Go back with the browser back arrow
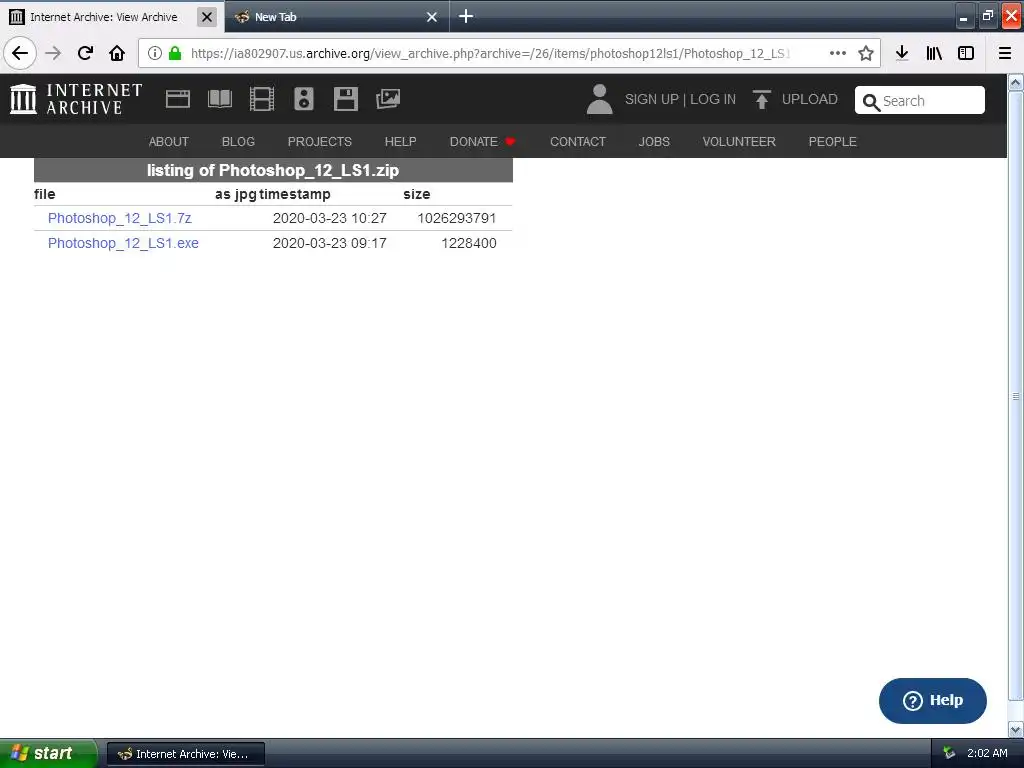The image size is (1024, 768). (x=20, y=53)
